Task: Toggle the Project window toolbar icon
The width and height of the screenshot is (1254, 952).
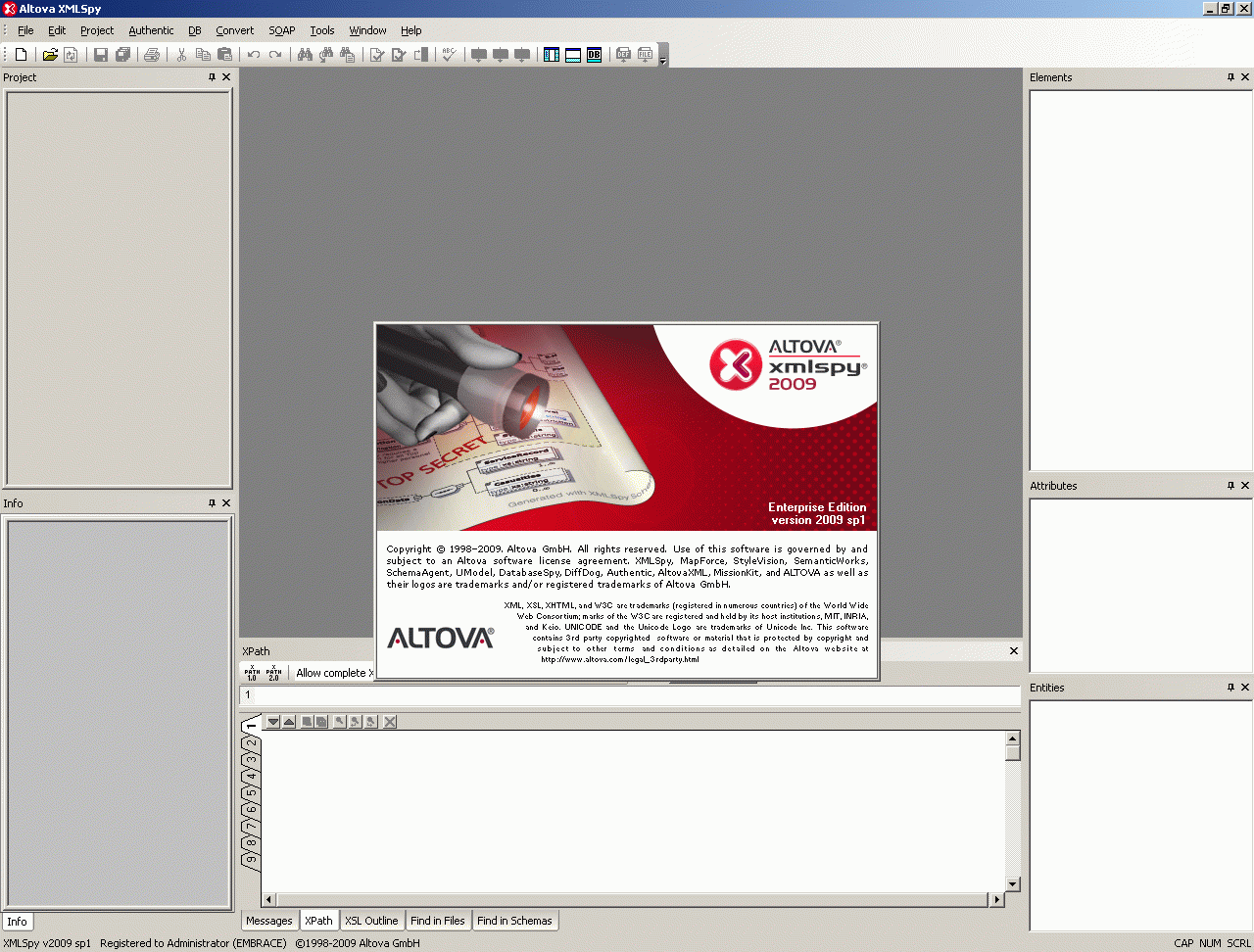Action: [x=552, y=55]
